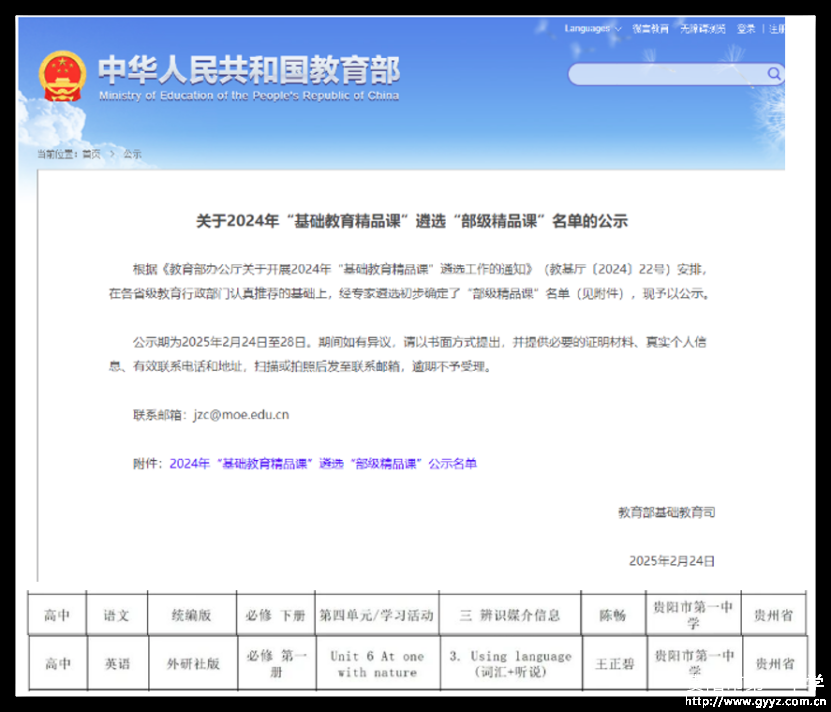Screen dimensions: 831x712
Task: Click the 第四单元/学习活动 cell
Action: pyautogui.click(x=377, y=615)
